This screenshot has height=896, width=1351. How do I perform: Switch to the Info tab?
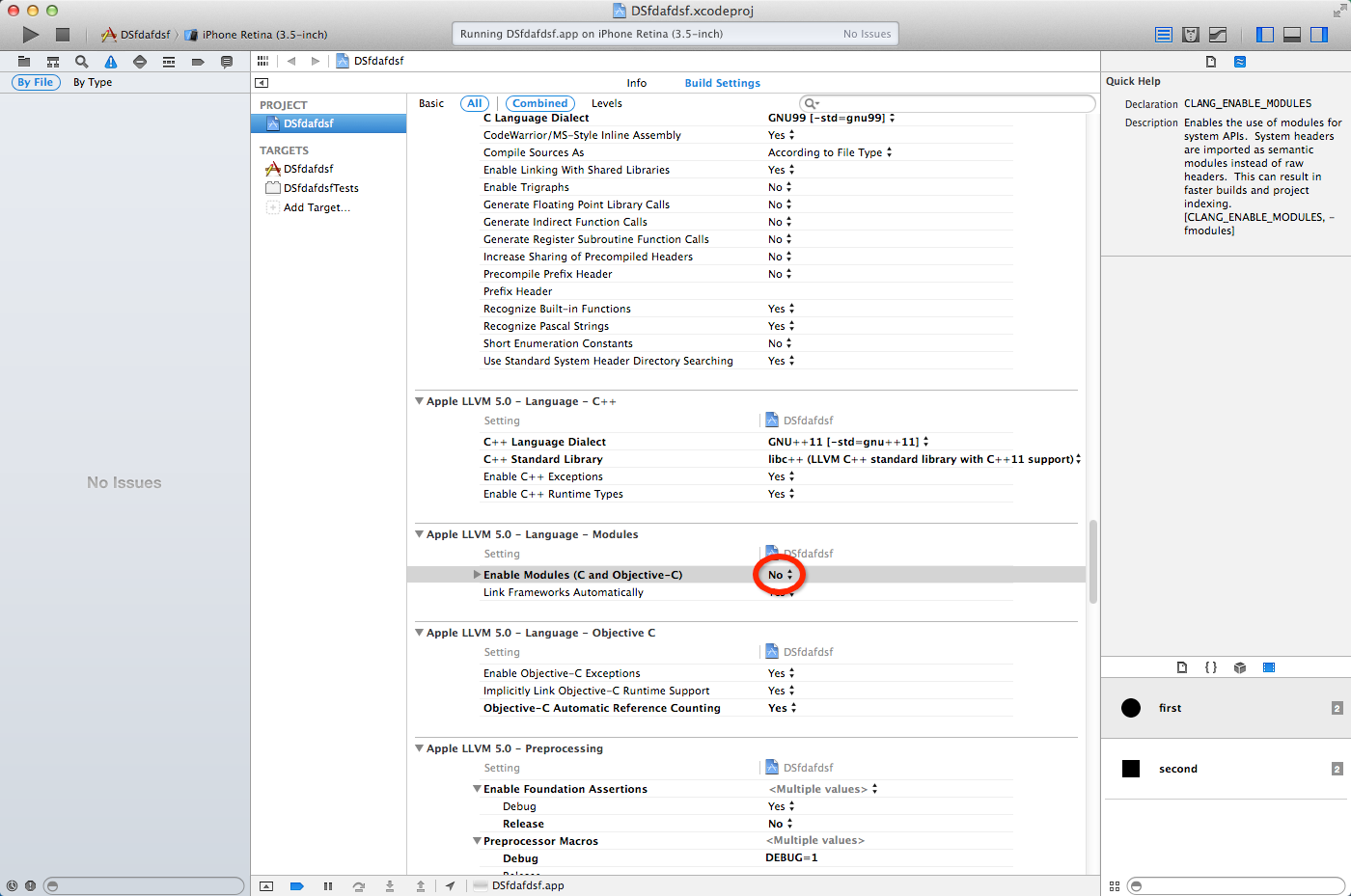coord(637,83)
